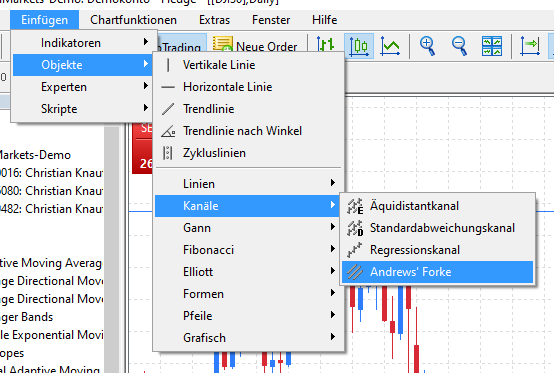554x373 pixels.
Task: Select the Moving Averag indicator entry
Action: pos(52,263)
